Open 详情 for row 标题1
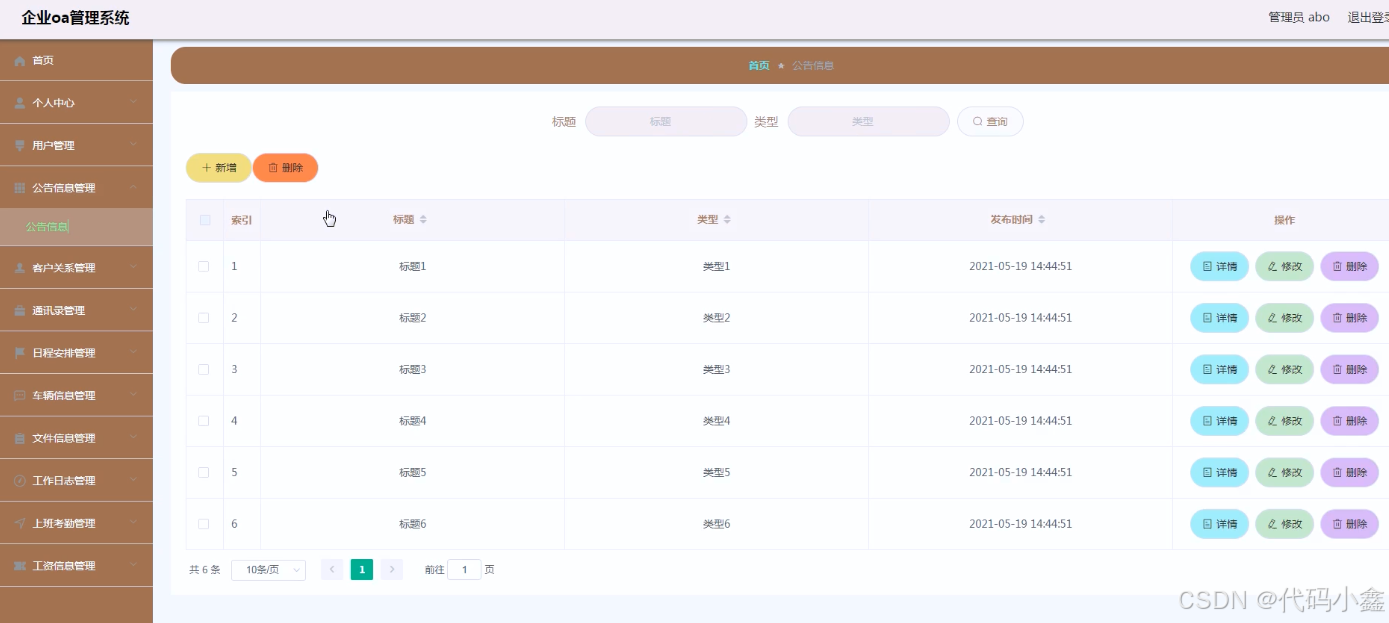1389x623 pixels. coord(1219,267)
